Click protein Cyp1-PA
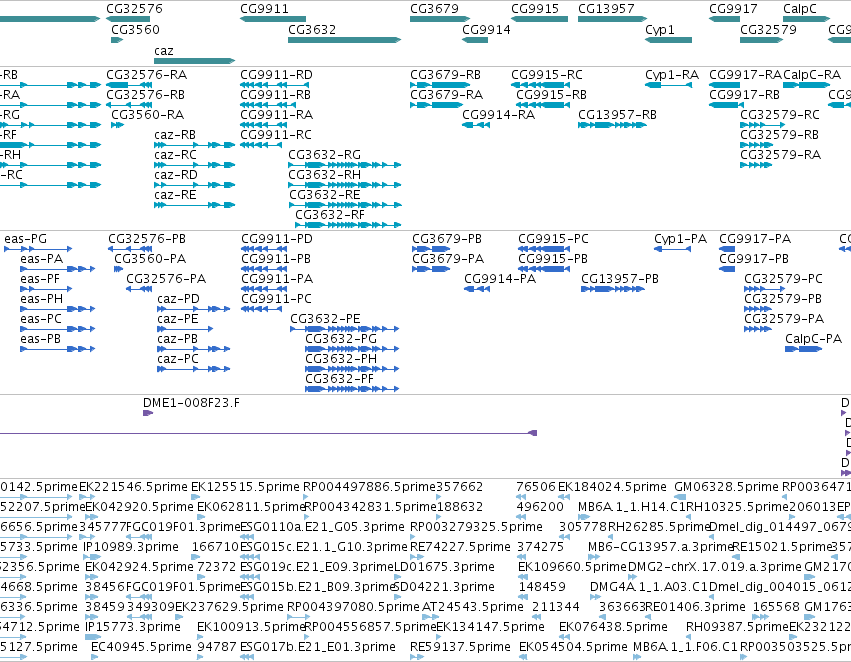851x662 pixels. tap(672, 249)
